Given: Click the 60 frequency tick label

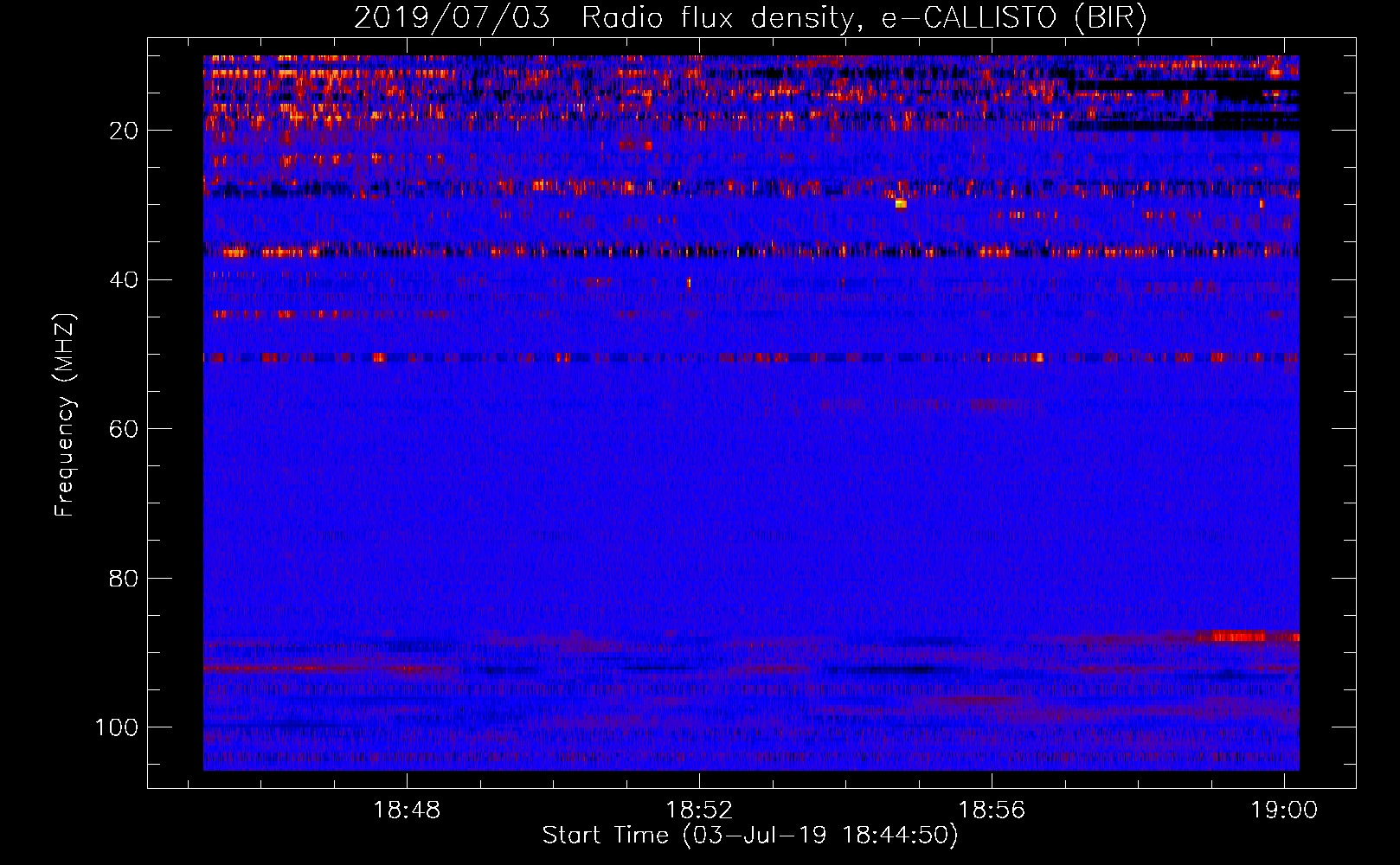Looking at the screenshot, I should (x=124, y=429).
